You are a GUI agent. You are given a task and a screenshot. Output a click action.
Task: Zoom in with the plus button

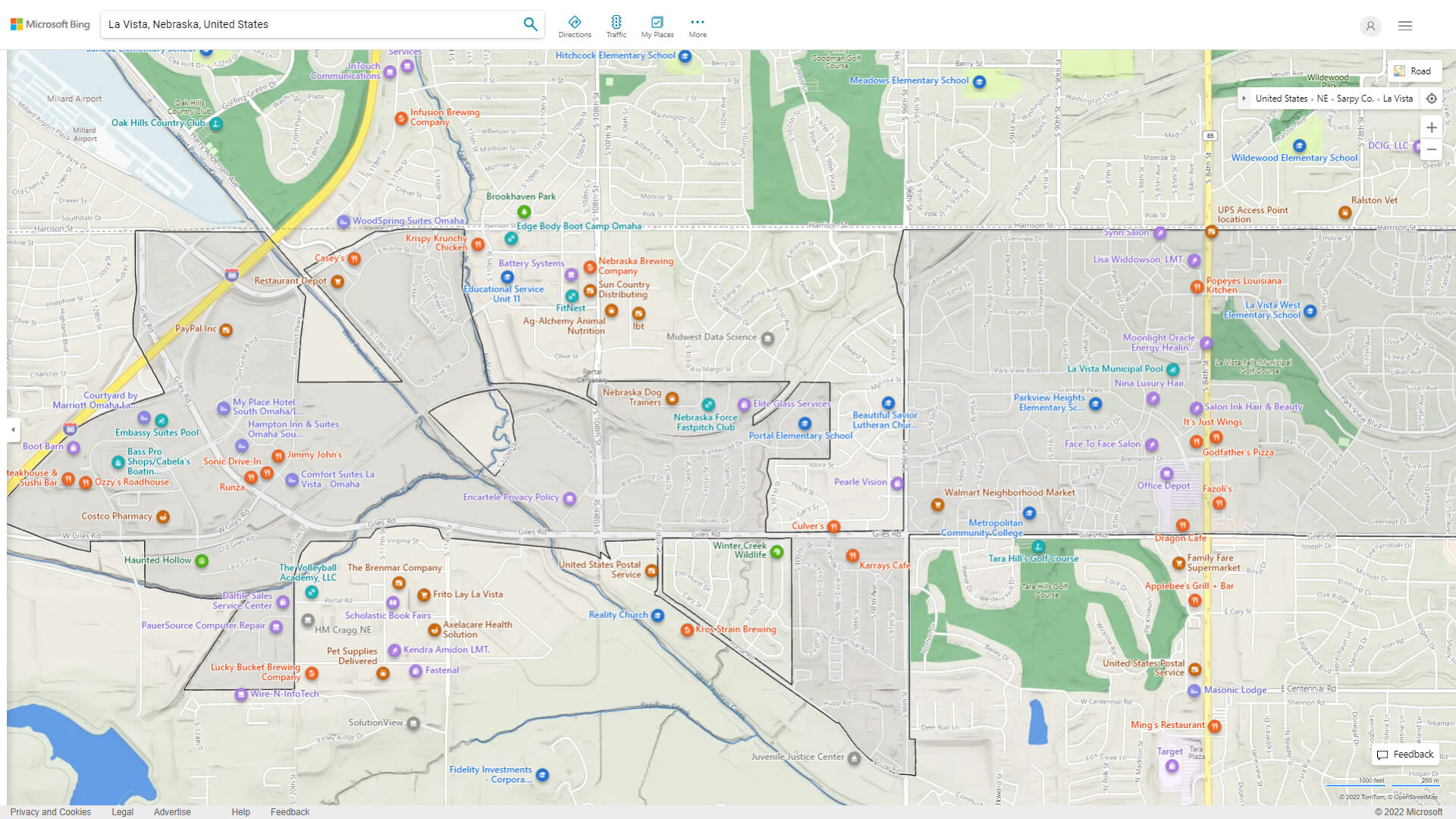1432,127
